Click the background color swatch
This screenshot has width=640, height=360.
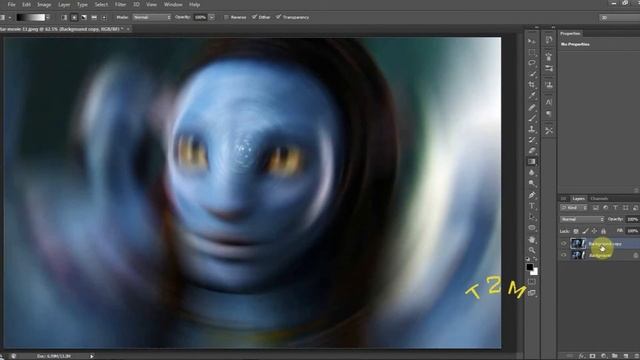click(x=535, y=272)
